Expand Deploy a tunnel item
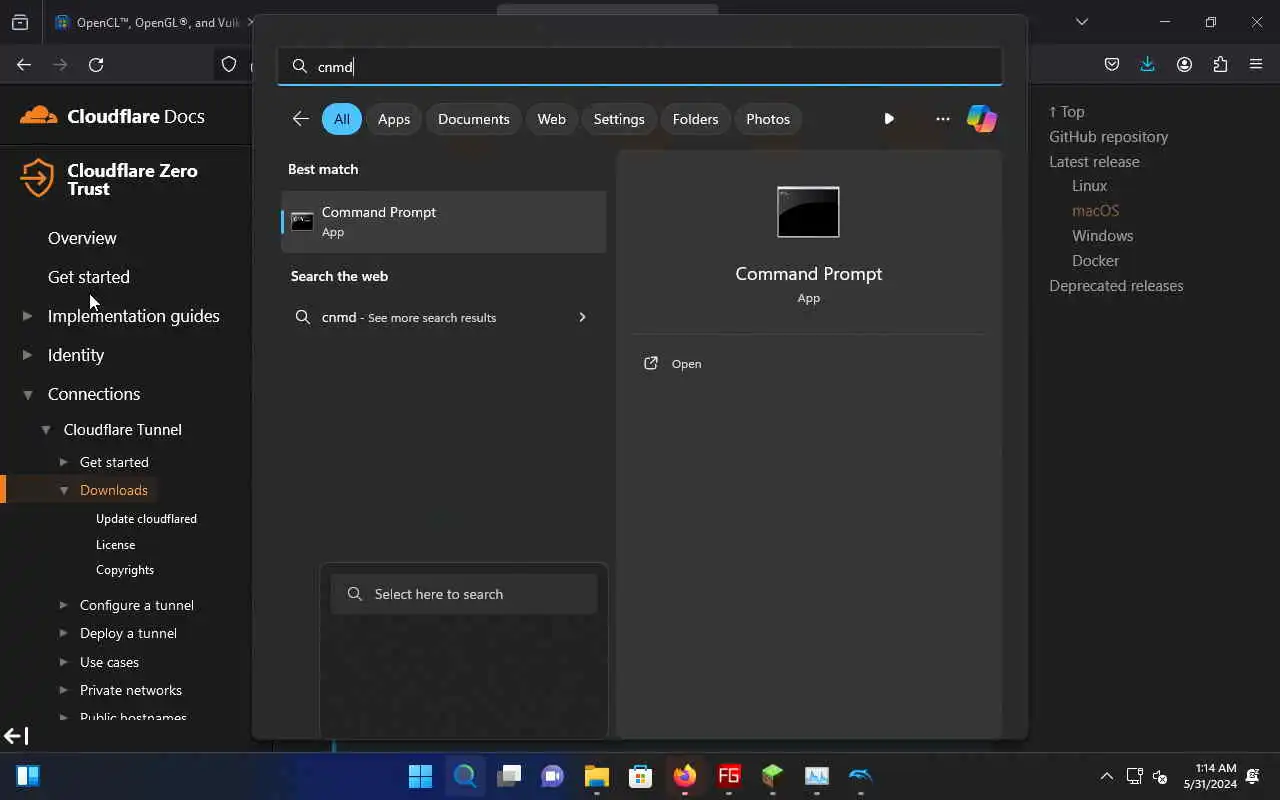The width and height of the screenshot is (1280, 800). click(63, 633)
